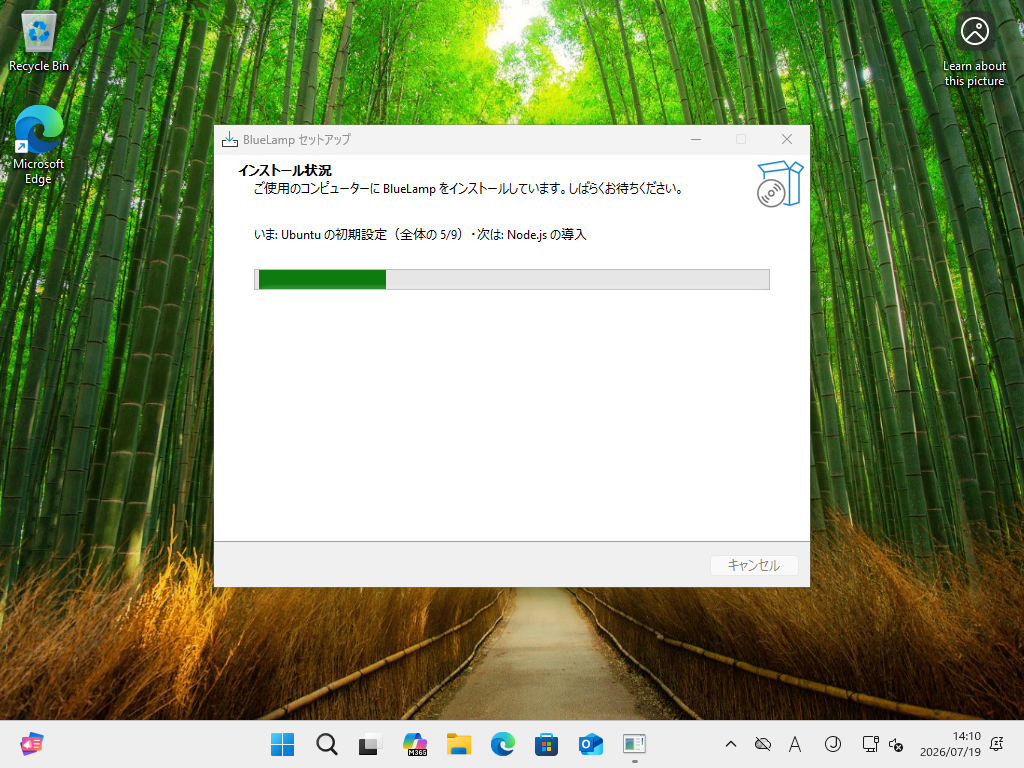1024x768 pixels.
Task: Click the green installation progress bar
Action: [511, 280]
